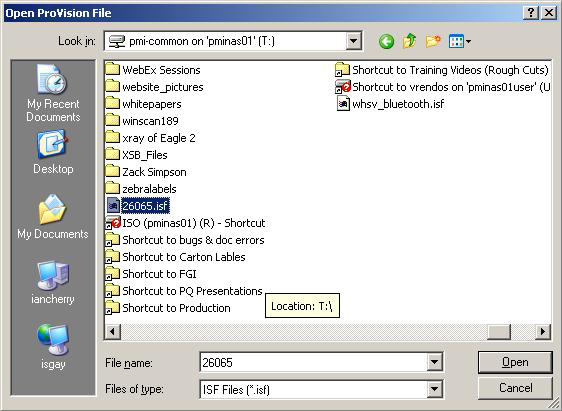Screen dimensions: 562x411
Task: Select the 'XSB_Files' folder name
Action: pos(145,155)
